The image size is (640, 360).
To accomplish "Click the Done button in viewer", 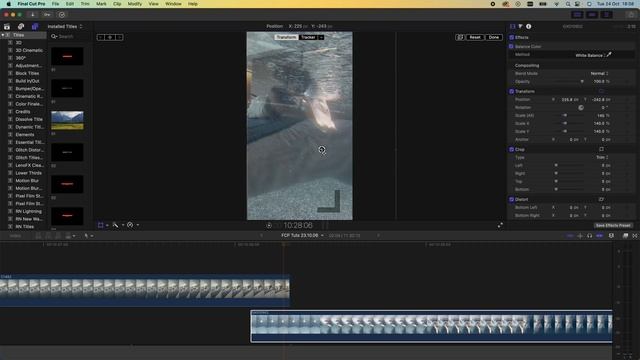I will coord(494,37).
